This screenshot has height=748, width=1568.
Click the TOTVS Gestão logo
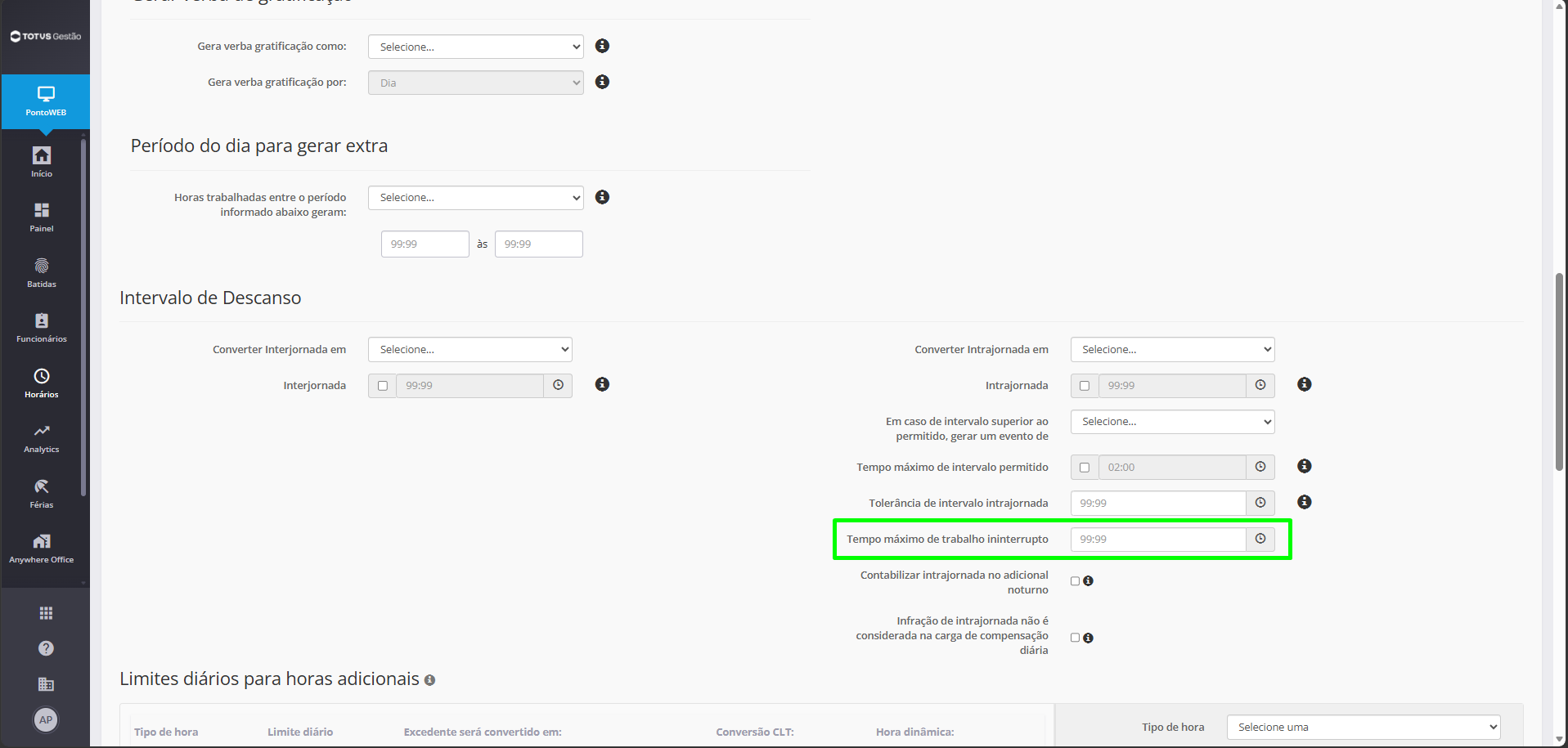pyautogui.click(x=46, y=36)
